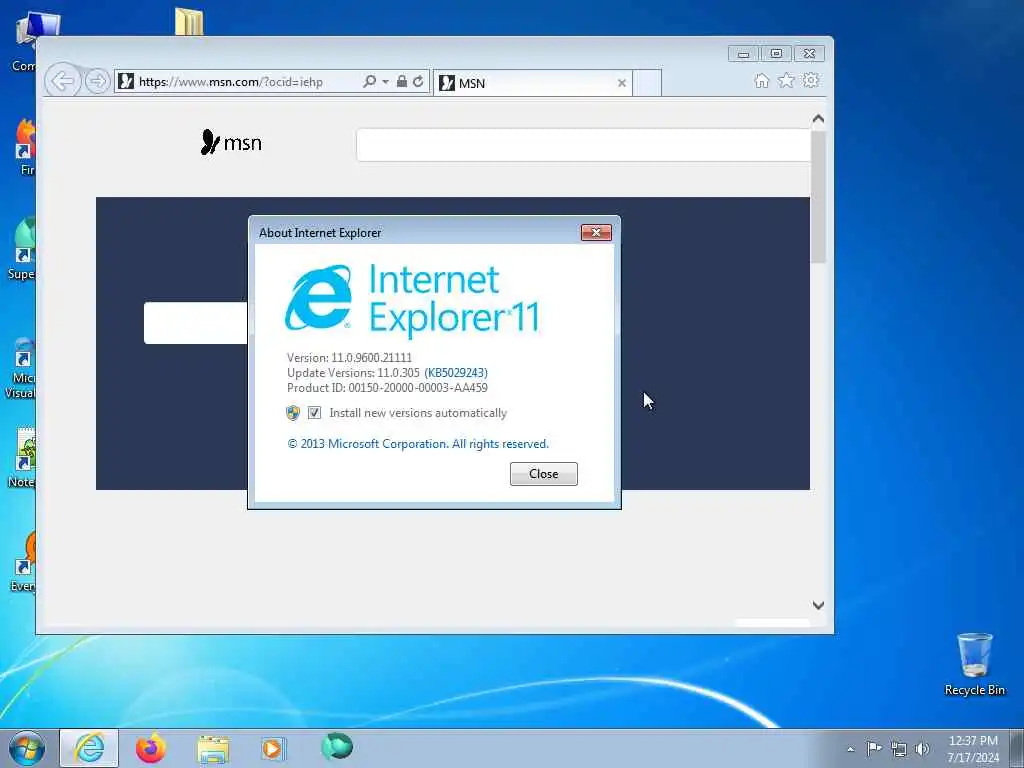The height and width of the screenshot is (768, 1024).
Task: Toggle Install new versions automatically checkbox
Action: pyautogui.click(x=314, y=413)
